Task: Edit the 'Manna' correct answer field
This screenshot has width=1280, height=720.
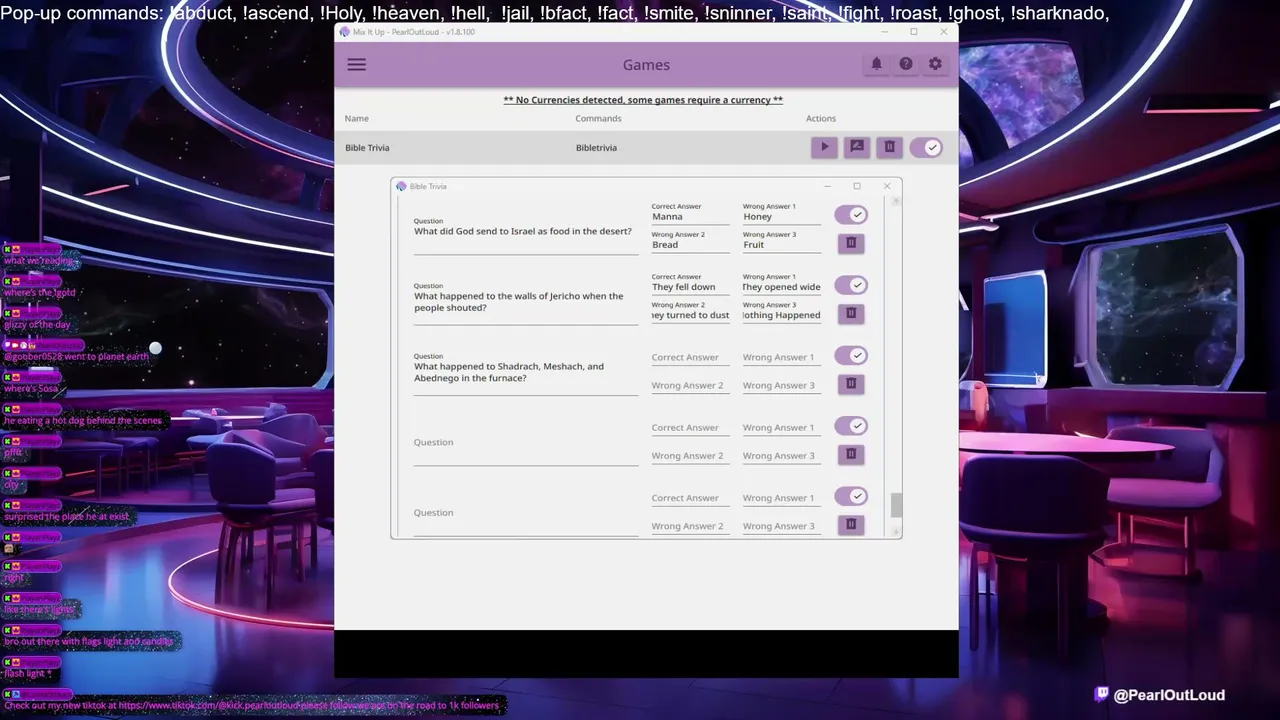Action: (690, 216)
